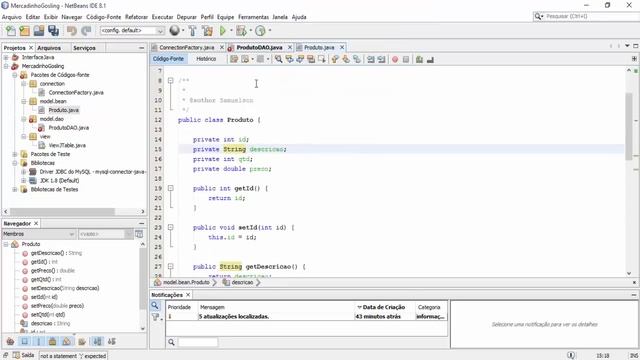The width and height of the screenshot is (640, 360).
Task: Switch to ConnectionFactory.java editor tab
Action: (187, 47)
